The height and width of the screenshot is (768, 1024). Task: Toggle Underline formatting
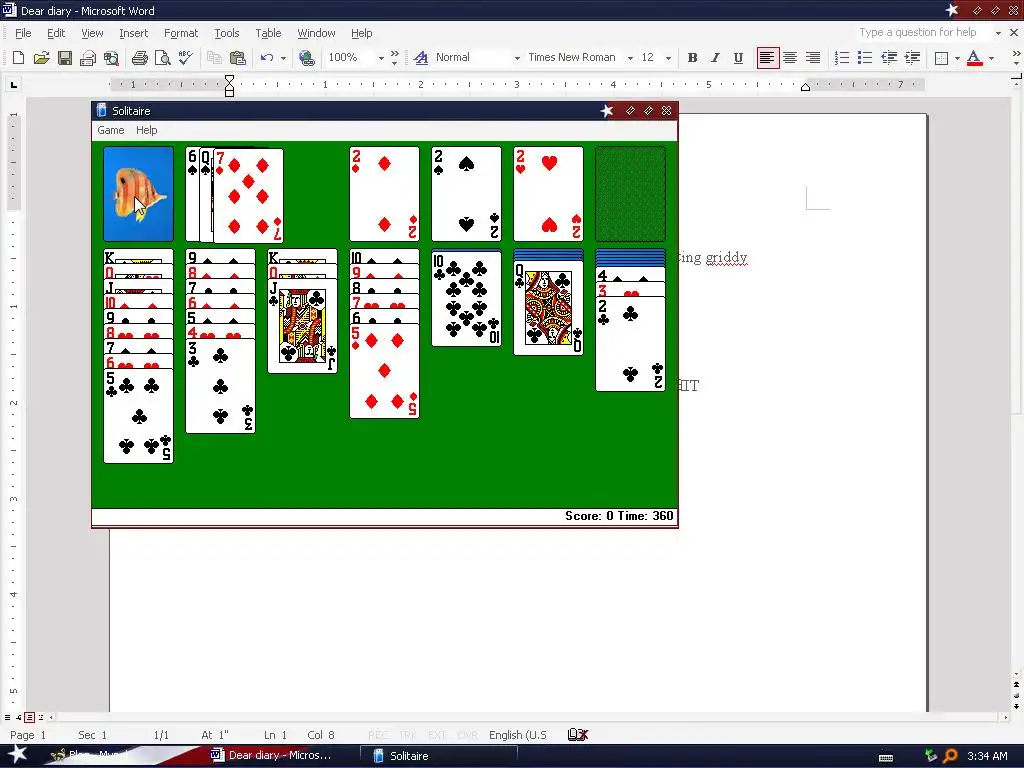click(x=738, y=57)
